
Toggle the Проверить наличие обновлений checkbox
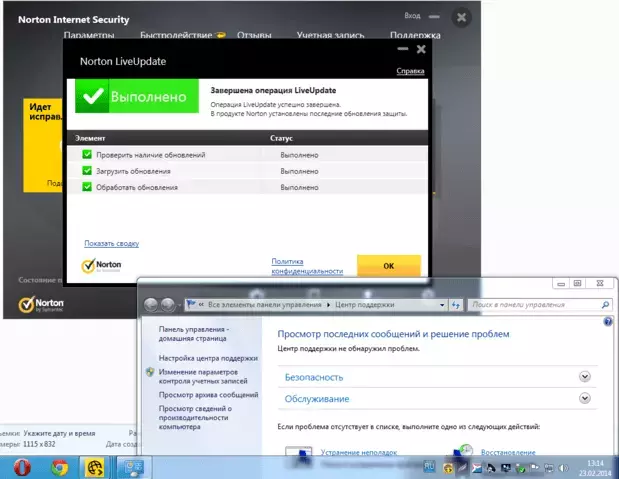tap(87, 154)
